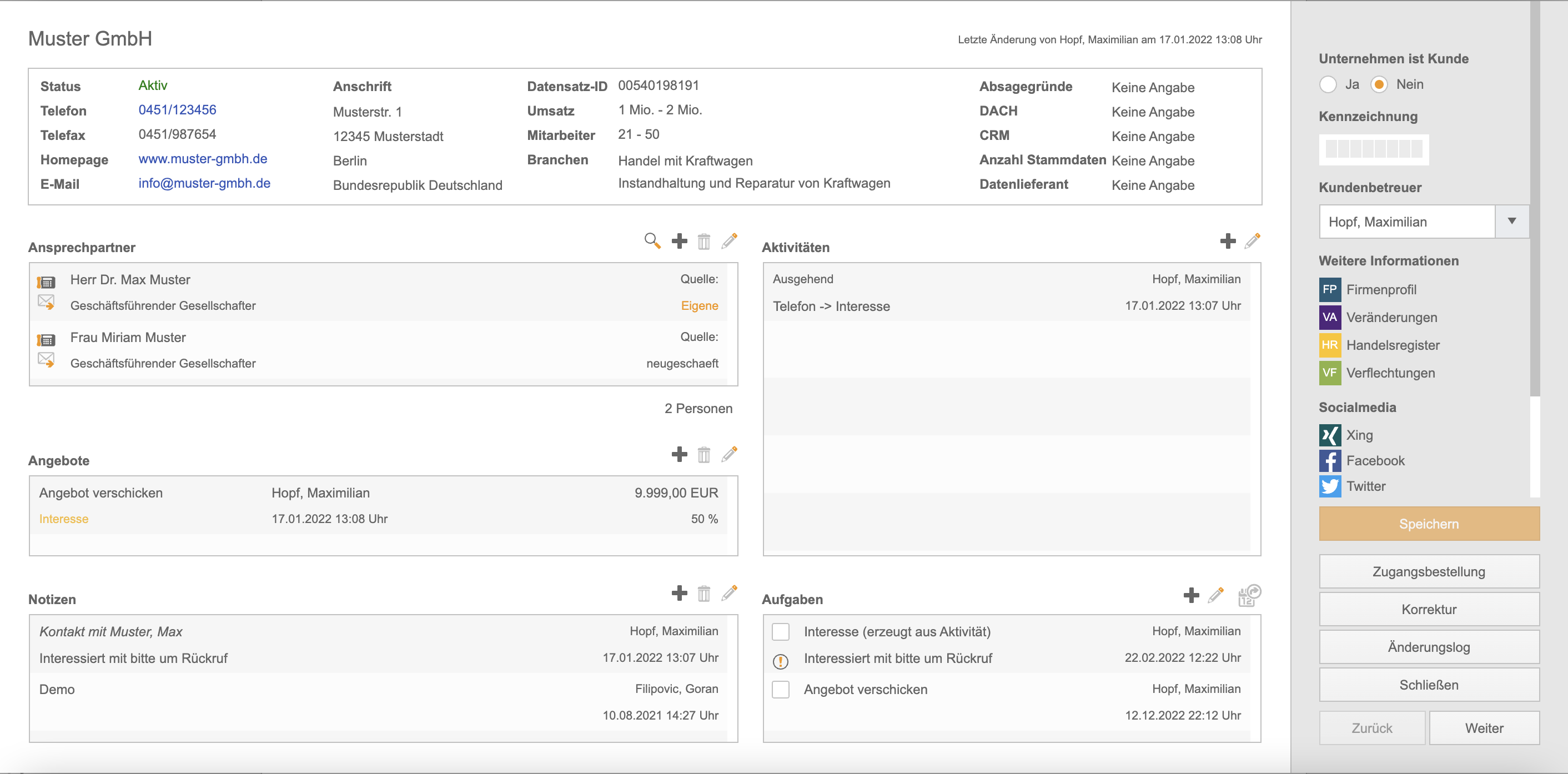Open the Änderungslog button
This screenshot has height=774, width=1568.
[x=1428, y=647]
